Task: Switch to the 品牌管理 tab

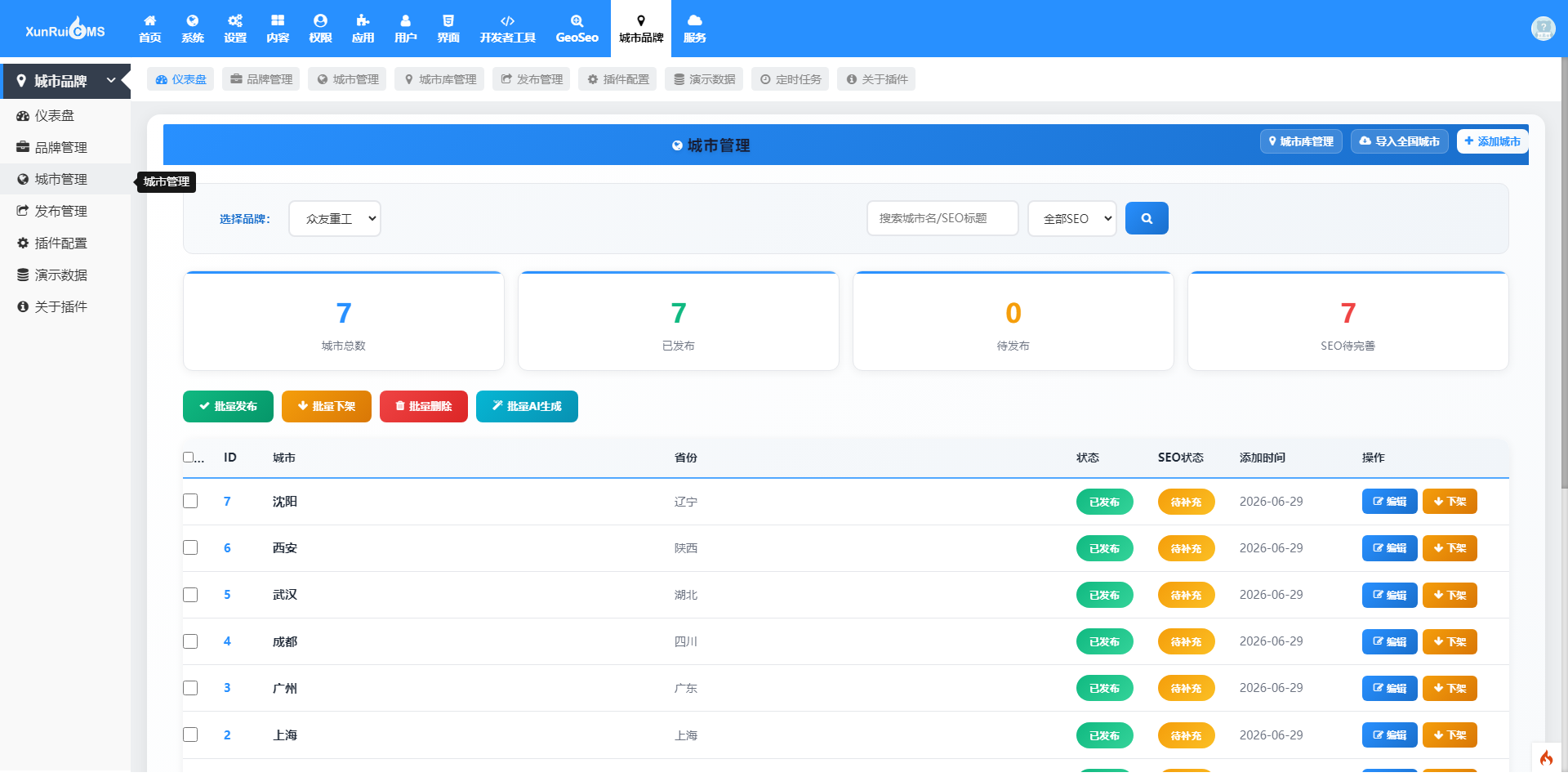Action: tap(261, 79)
